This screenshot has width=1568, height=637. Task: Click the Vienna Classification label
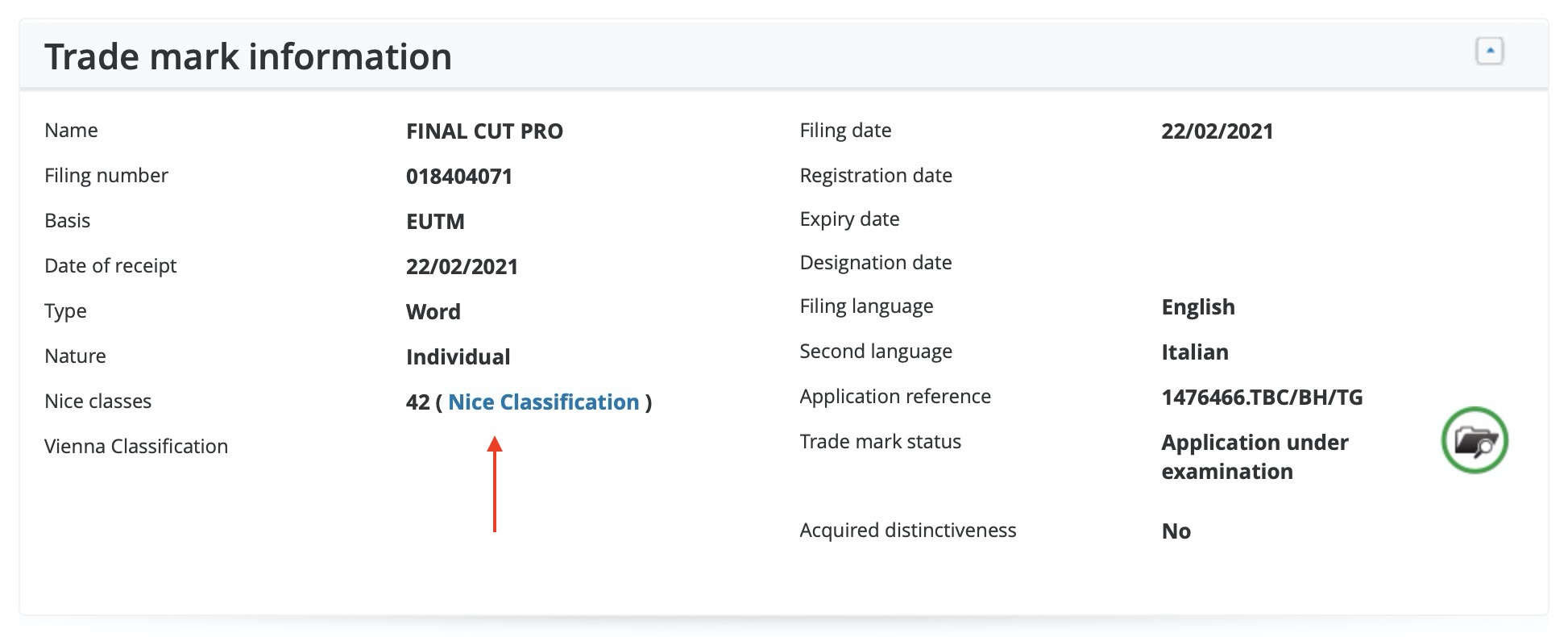coord(136,446)
